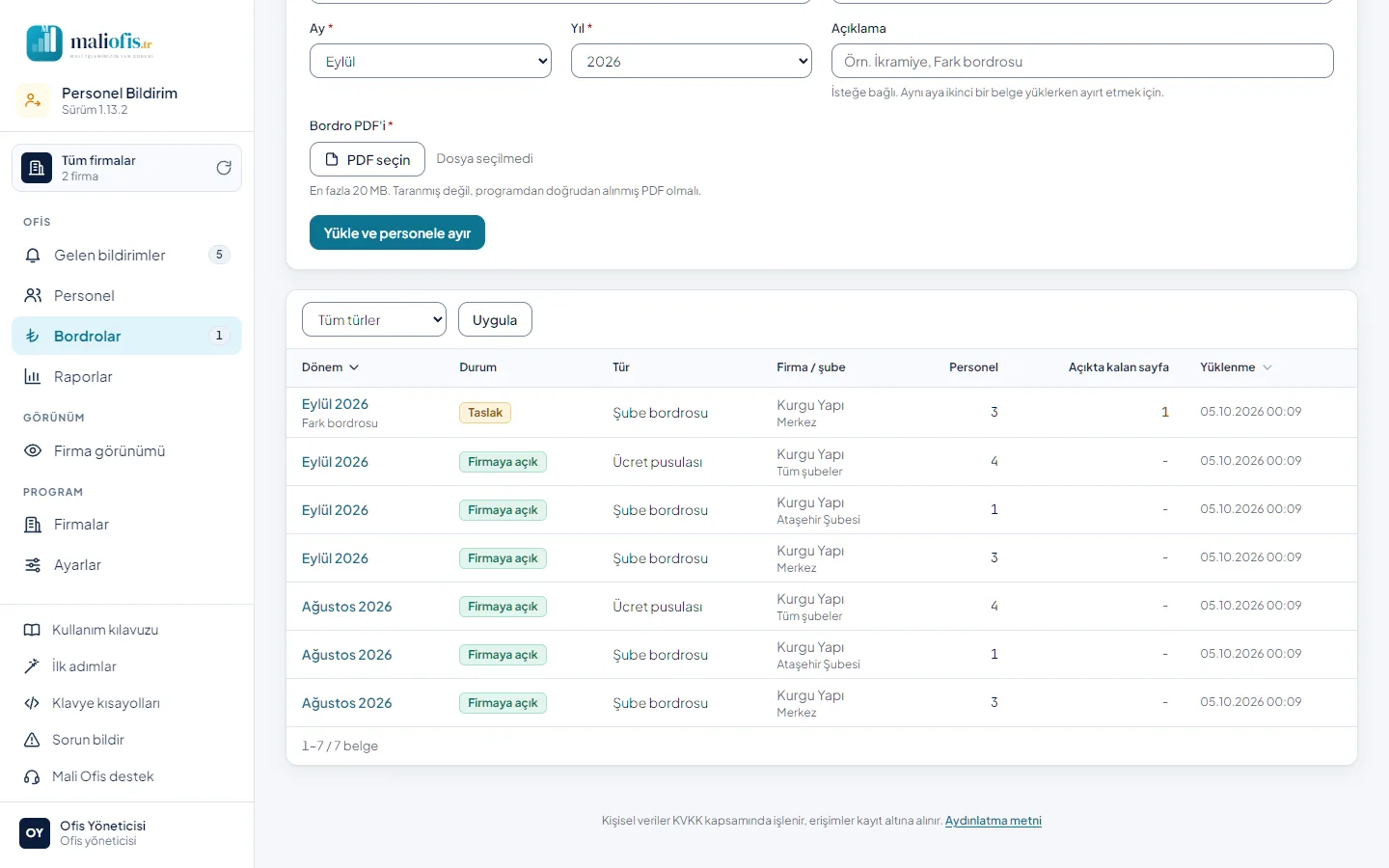Image resolution: width=1389 pixels, height=868 pixels.
Task: Click the eye icon for Firma görünümü
Action: pyautogui.click(x=33, y=451)
